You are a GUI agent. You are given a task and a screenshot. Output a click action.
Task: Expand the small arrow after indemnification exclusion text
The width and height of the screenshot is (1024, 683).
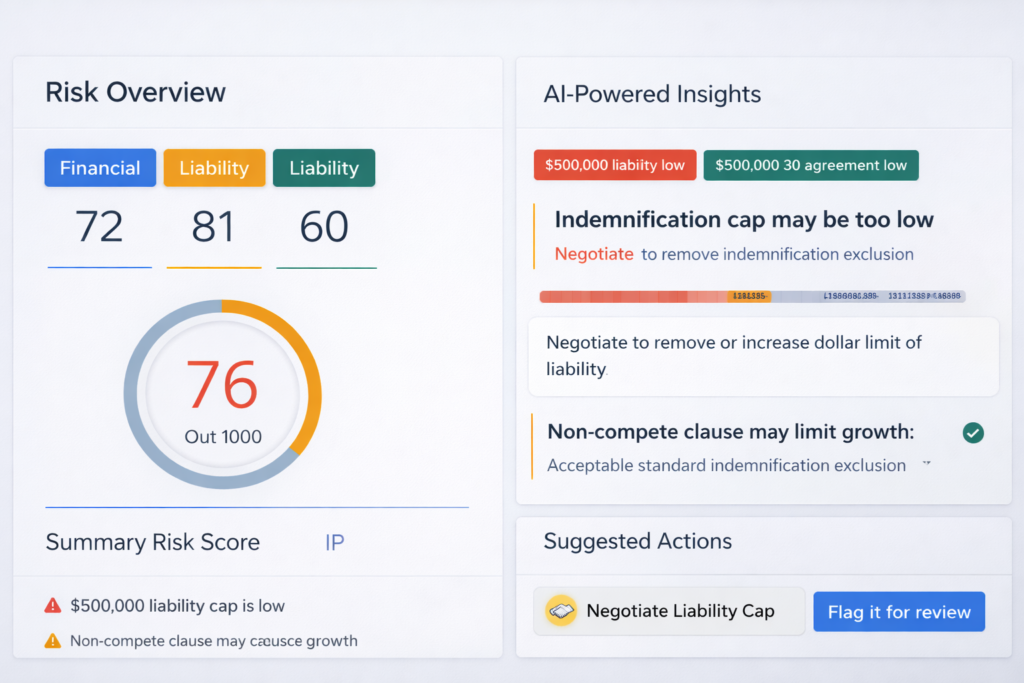pyautogui.click(x=926, y=464)
